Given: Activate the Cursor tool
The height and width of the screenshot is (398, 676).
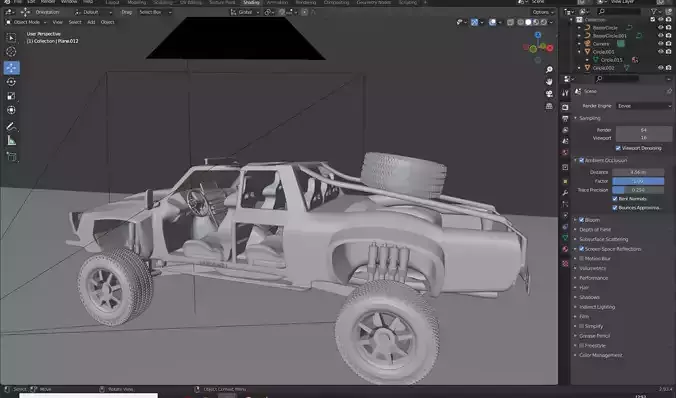Looking at the screenshot, I should pyautogui.click(x=12, y=52).
